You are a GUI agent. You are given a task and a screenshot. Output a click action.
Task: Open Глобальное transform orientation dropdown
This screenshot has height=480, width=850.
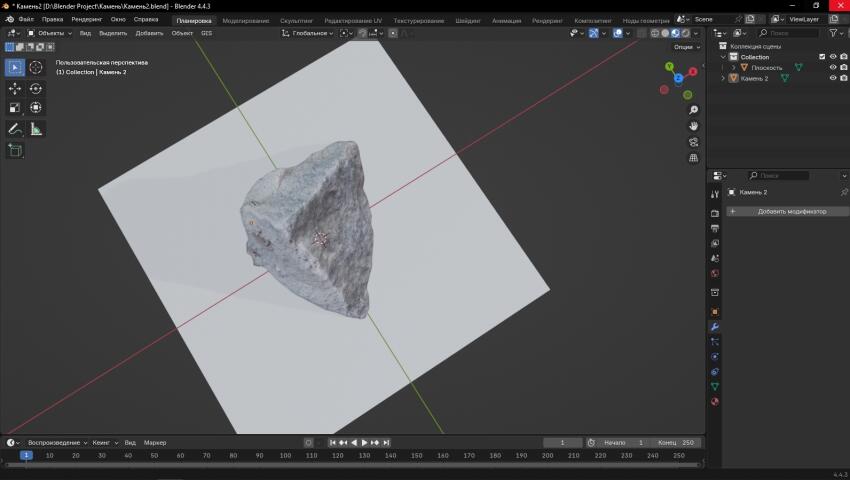[307, 33]
